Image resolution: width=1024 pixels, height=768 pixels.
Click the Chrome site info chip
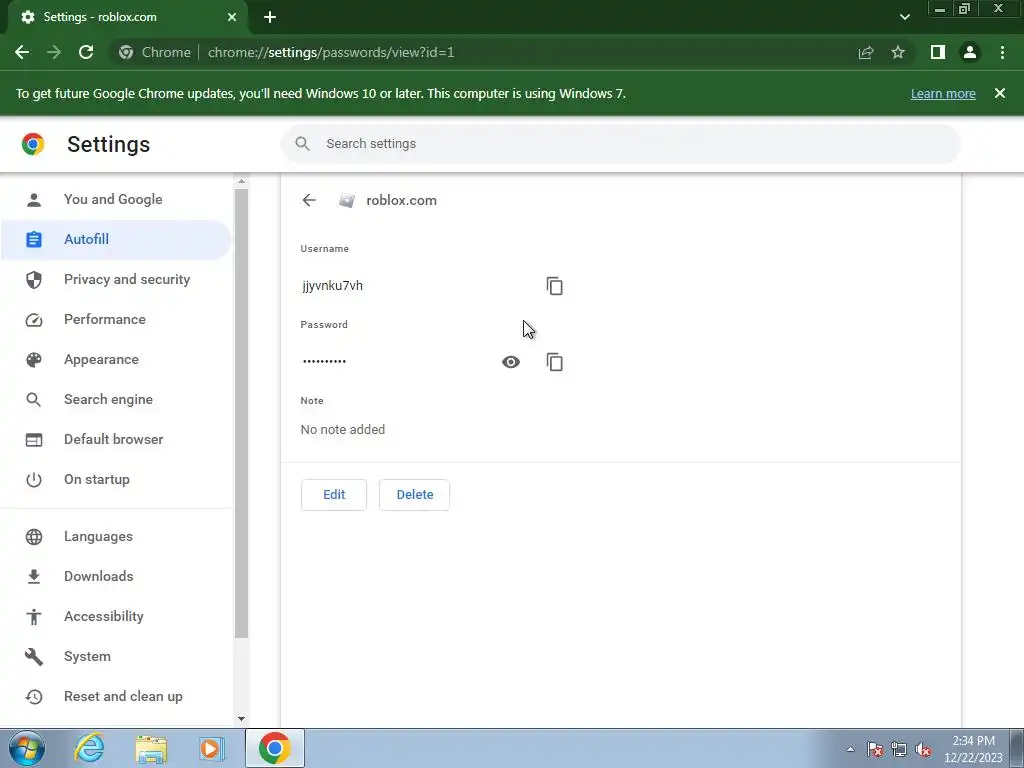click(x=155, y=52)
